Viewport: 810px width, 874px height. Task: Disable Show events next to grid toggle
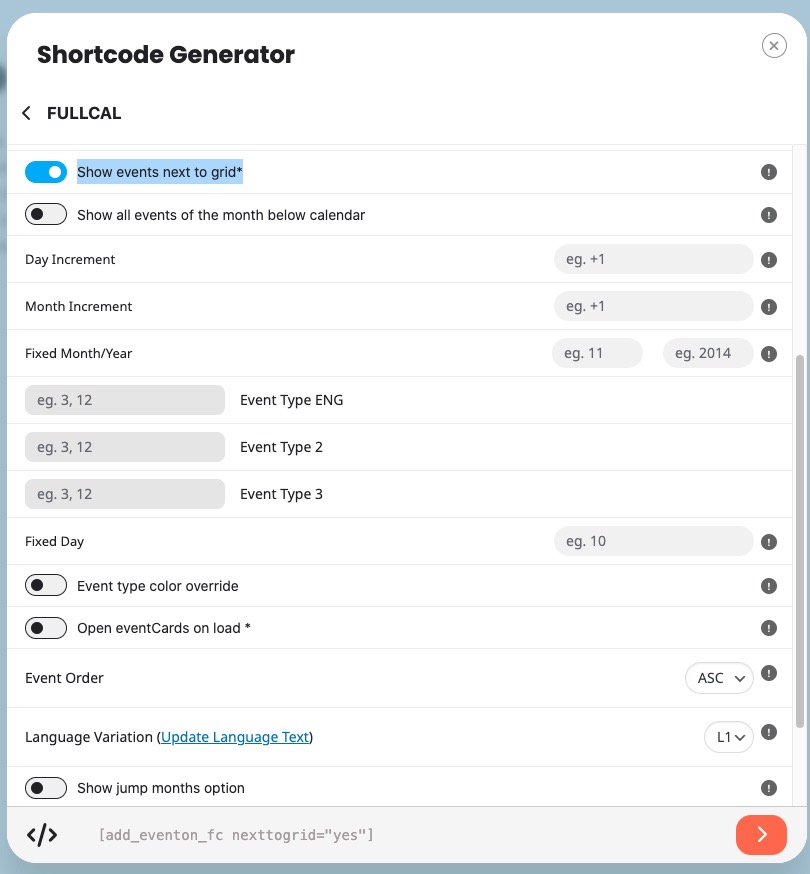pos(46,172)
